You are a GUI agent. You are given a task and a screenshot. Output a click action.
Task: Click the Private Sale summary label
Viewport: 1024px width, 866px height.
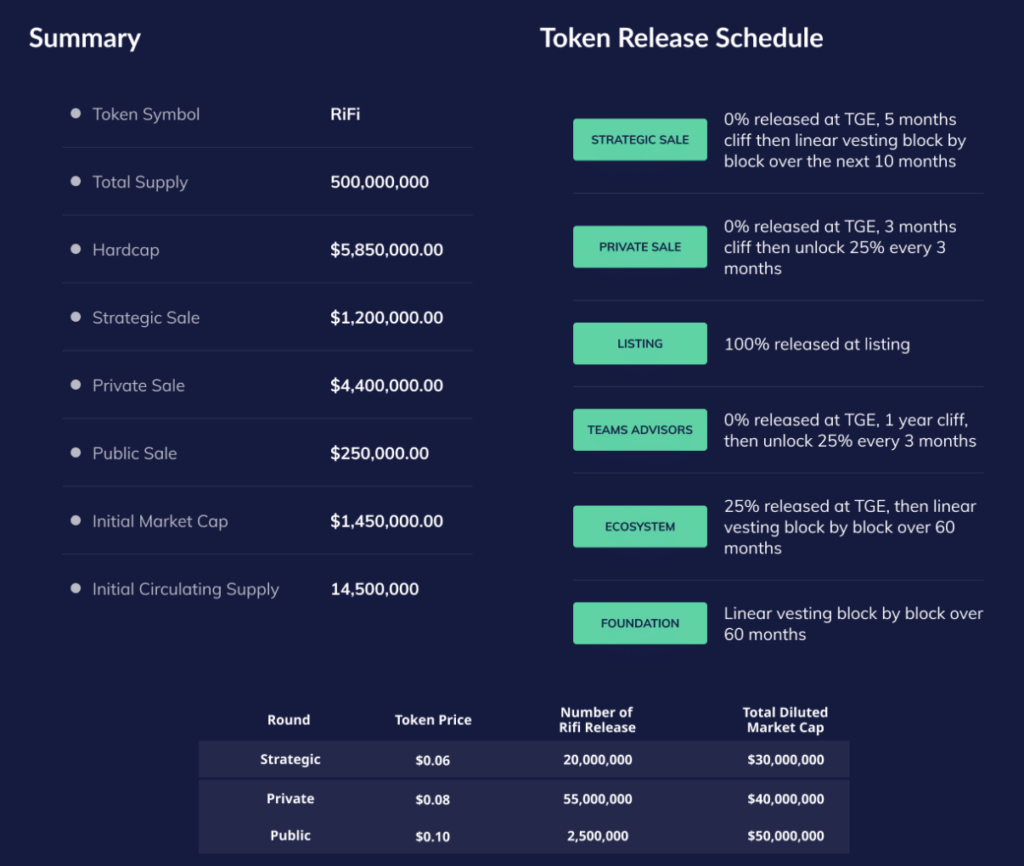pos(138,386)
